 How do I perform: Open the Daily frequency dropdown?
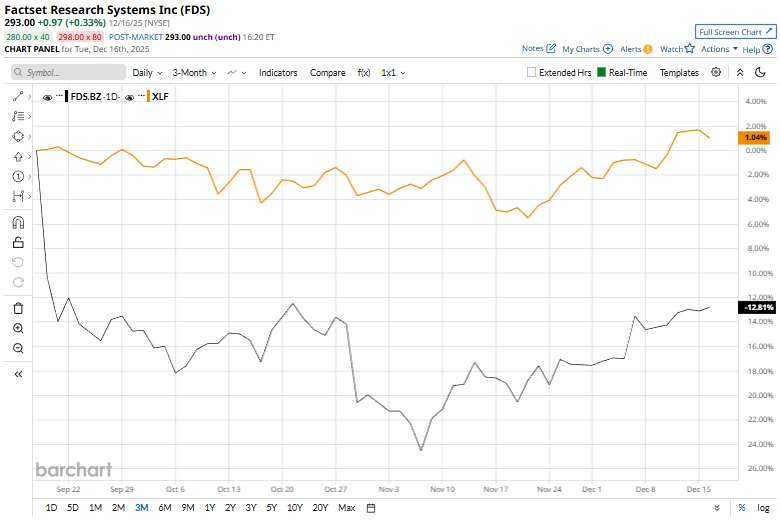click(x=147, y=73)
